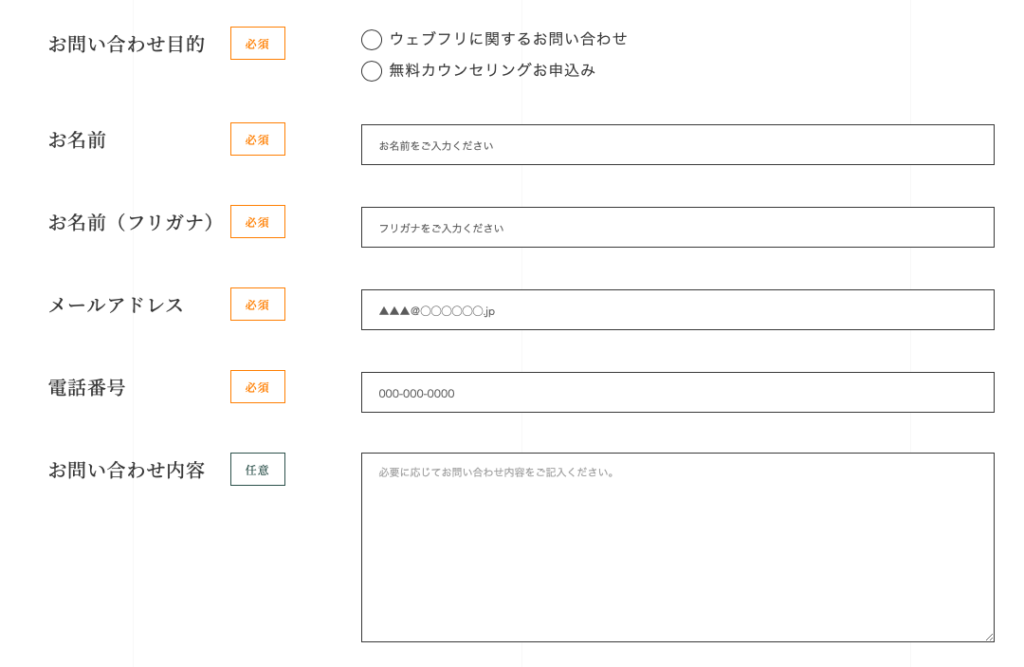Click into the メールアドレス input field
The image size is (1024, 667).
[x=677, y=310]
